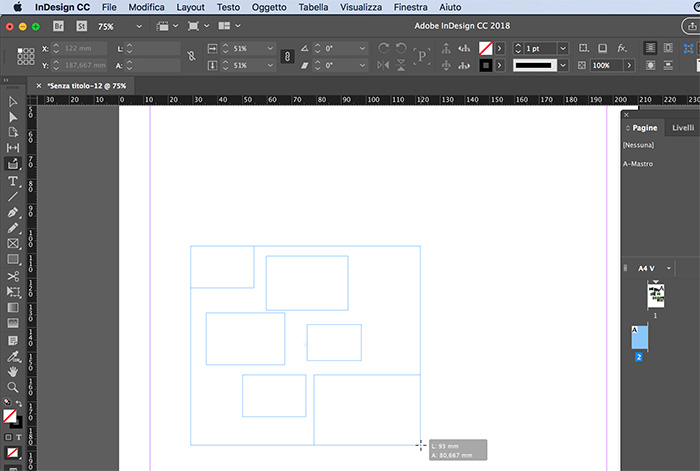
Task: Select the Rectangle Frame tool
Action: click(13, 244)
